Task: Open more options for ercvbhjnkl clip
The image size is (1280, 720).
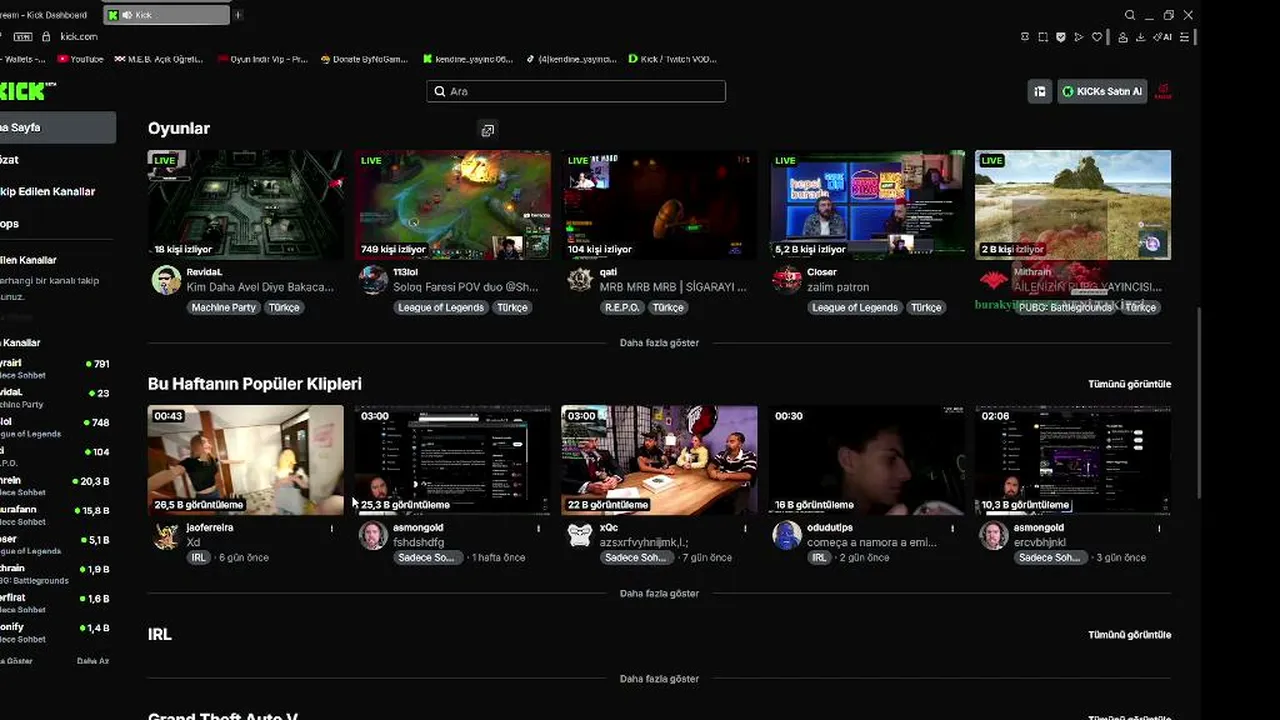Action: click(1159, 528)
